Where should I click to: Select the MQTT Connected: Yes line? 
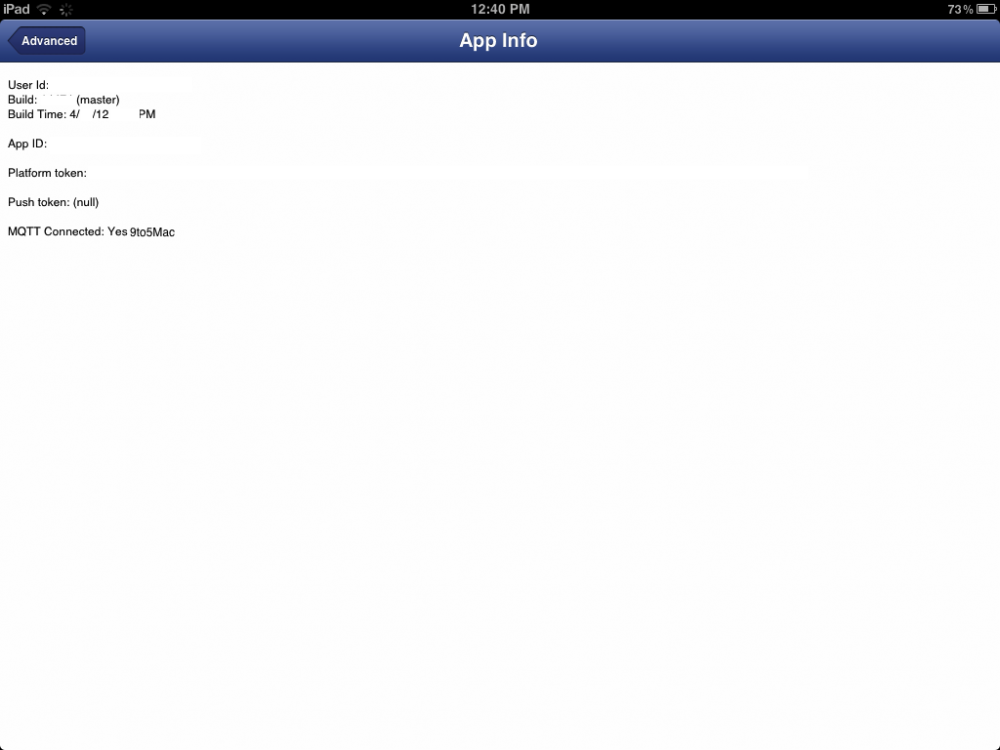68,232
